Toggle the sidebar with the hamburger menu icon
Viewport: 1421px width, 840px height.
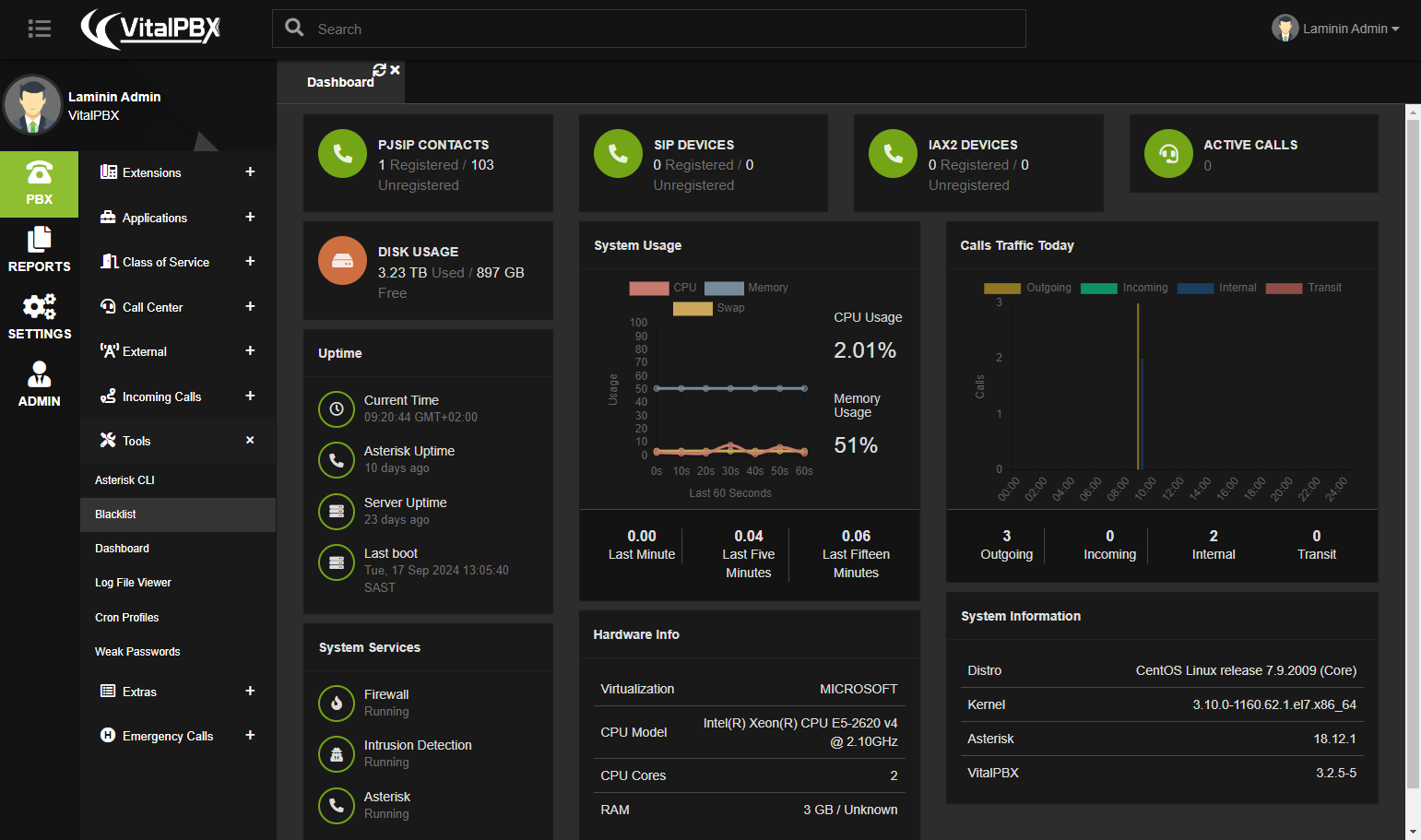point(40,29)
